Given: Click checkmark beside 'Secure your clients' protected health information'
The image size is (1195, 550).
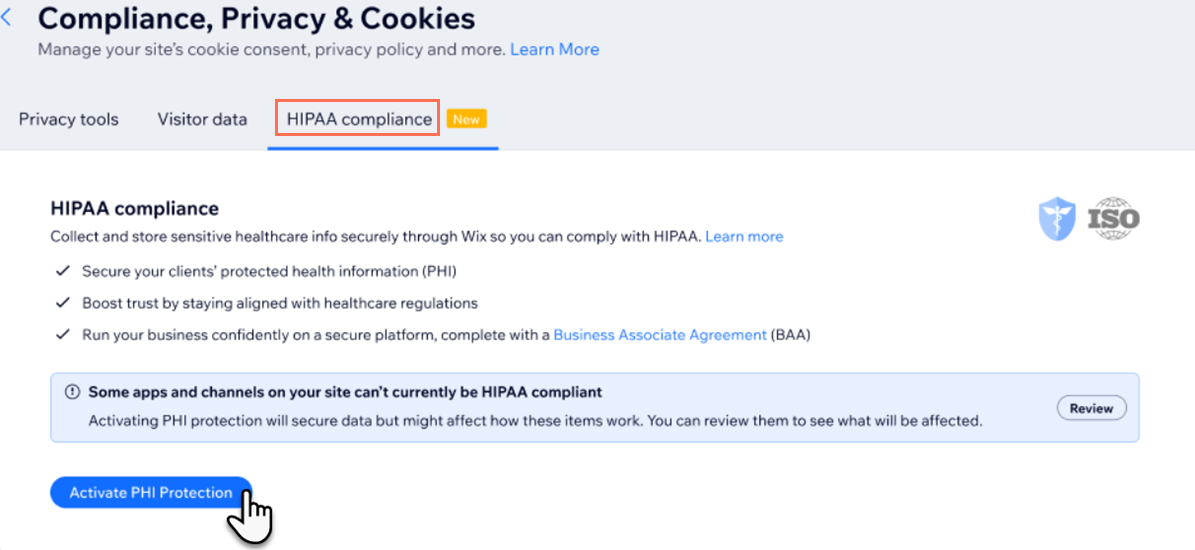Looking at the screenshot, I should click(63, 271).
